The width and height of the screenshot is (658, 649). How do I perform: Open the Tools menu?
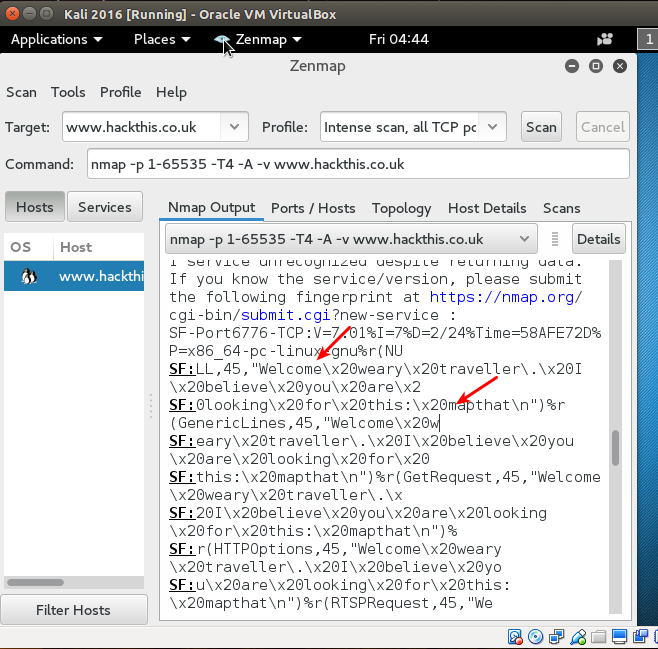click(68, 92)
